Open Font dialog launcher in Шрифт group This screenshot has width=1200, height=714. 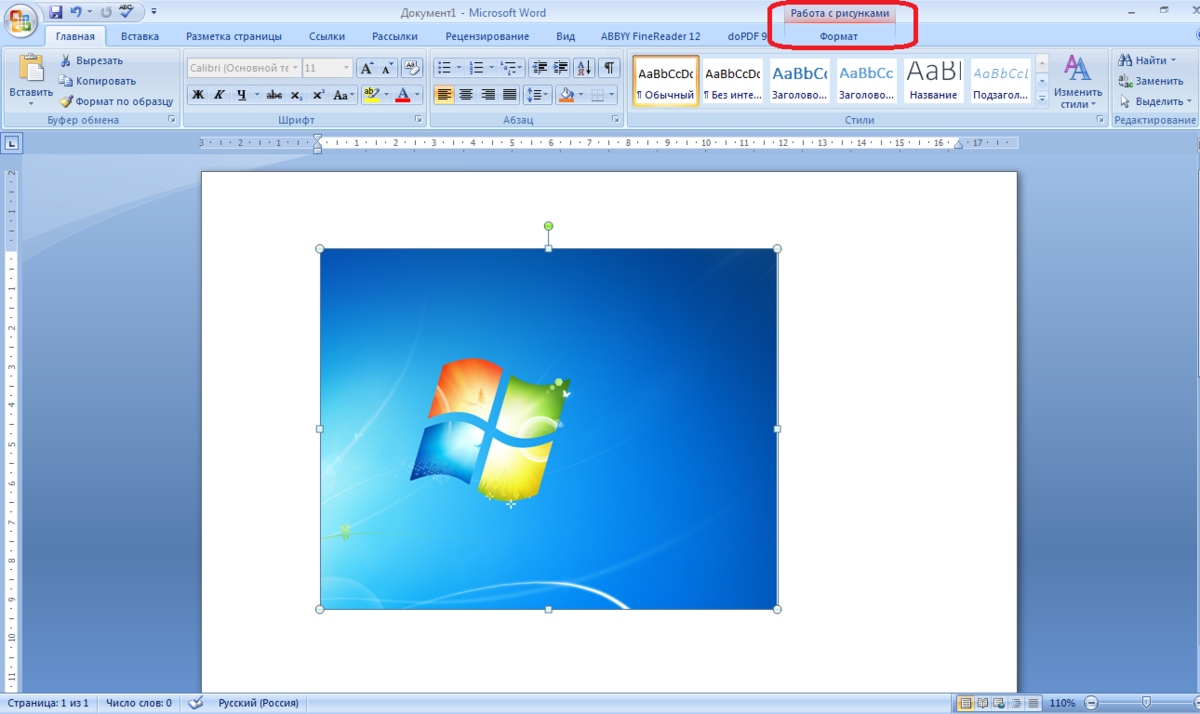[418, 119]
